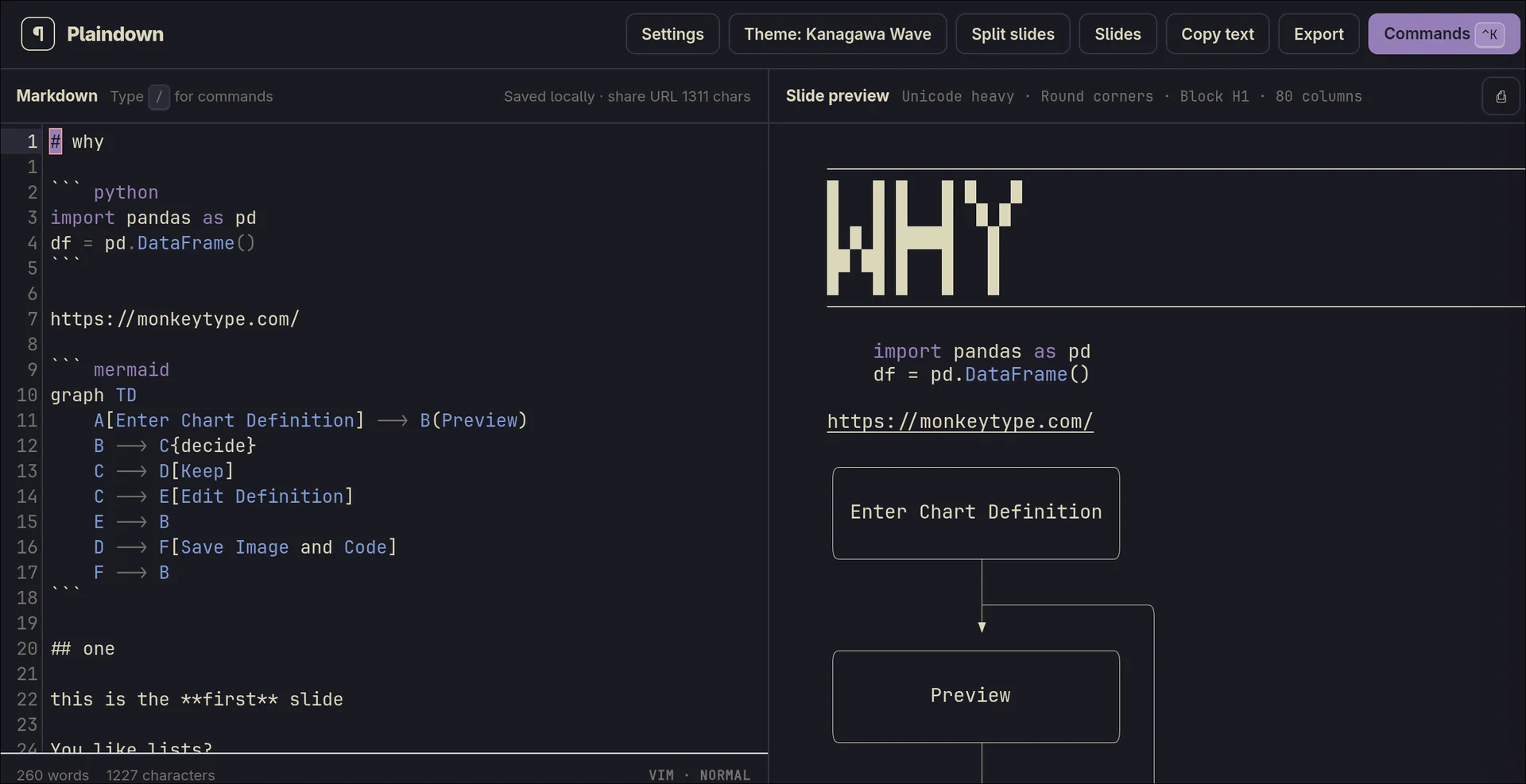Image resolution: width=1526 pixels, height=784 pixels.
Task: Toggle Split slides mode
Action: pos(1013,34)
